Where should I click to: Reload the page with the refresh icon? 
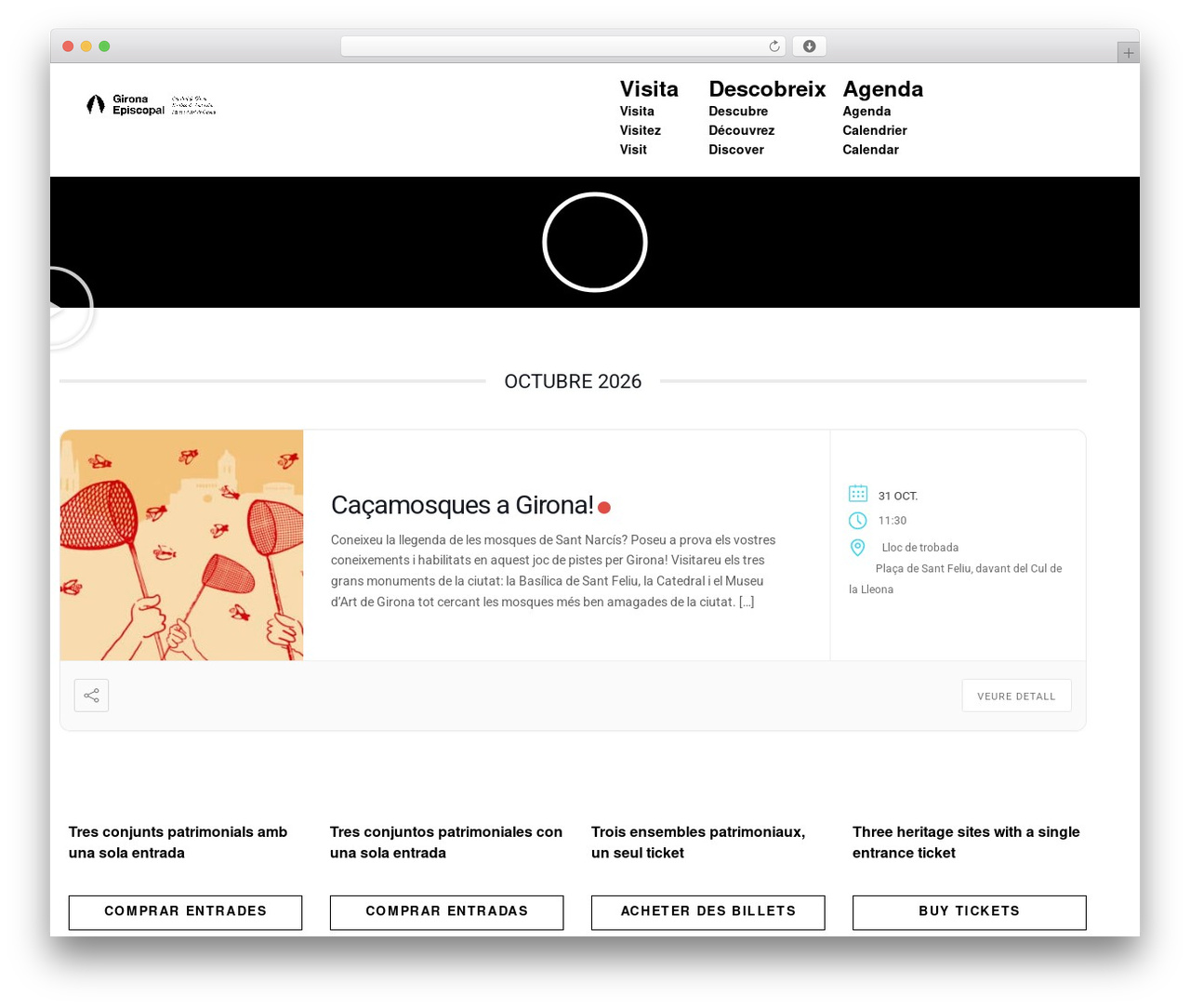coord(774,46)
